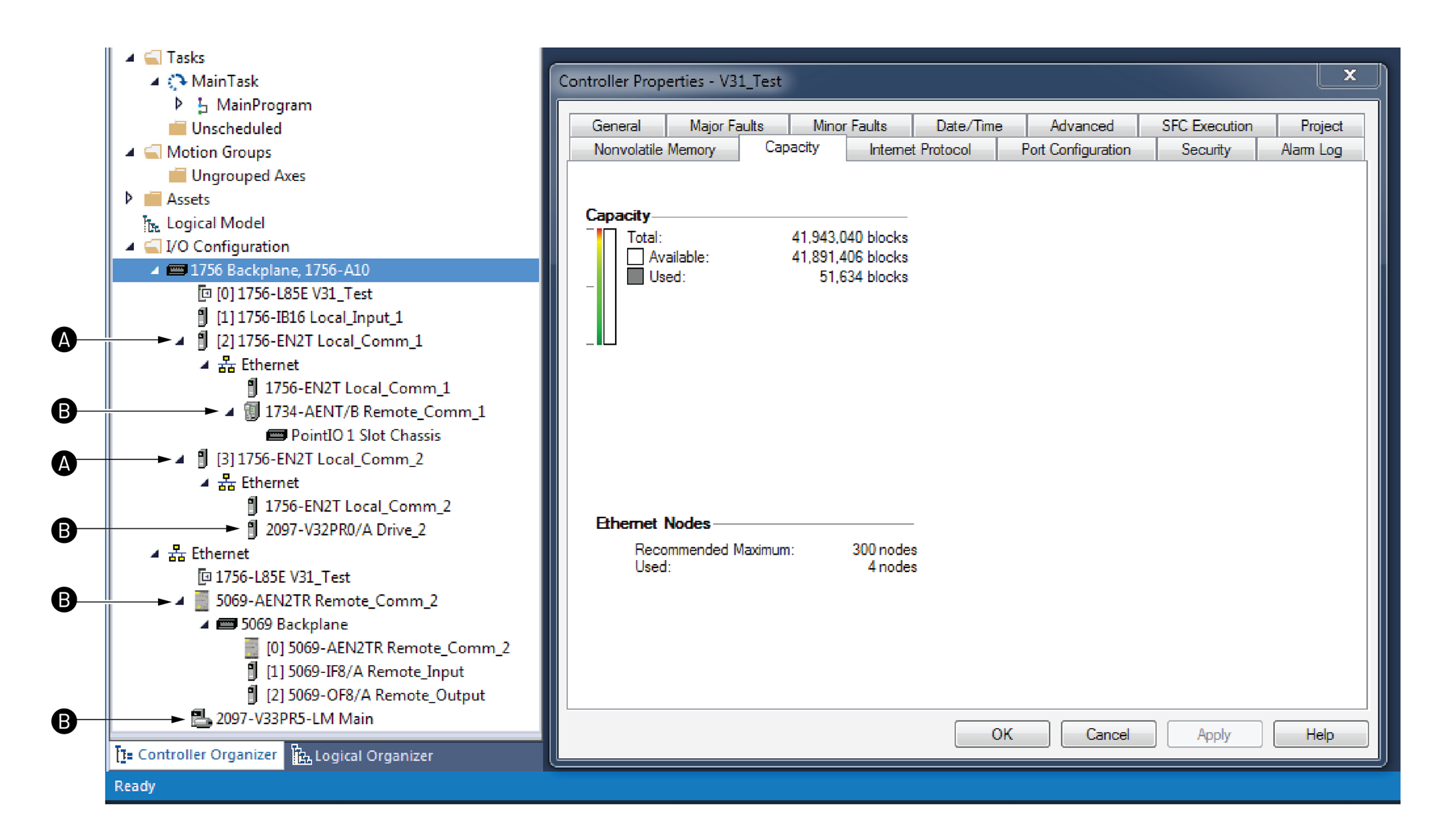The image size is (1456, 840).
Task: Click the MainProgram routine icon
Action: [202, 105]
